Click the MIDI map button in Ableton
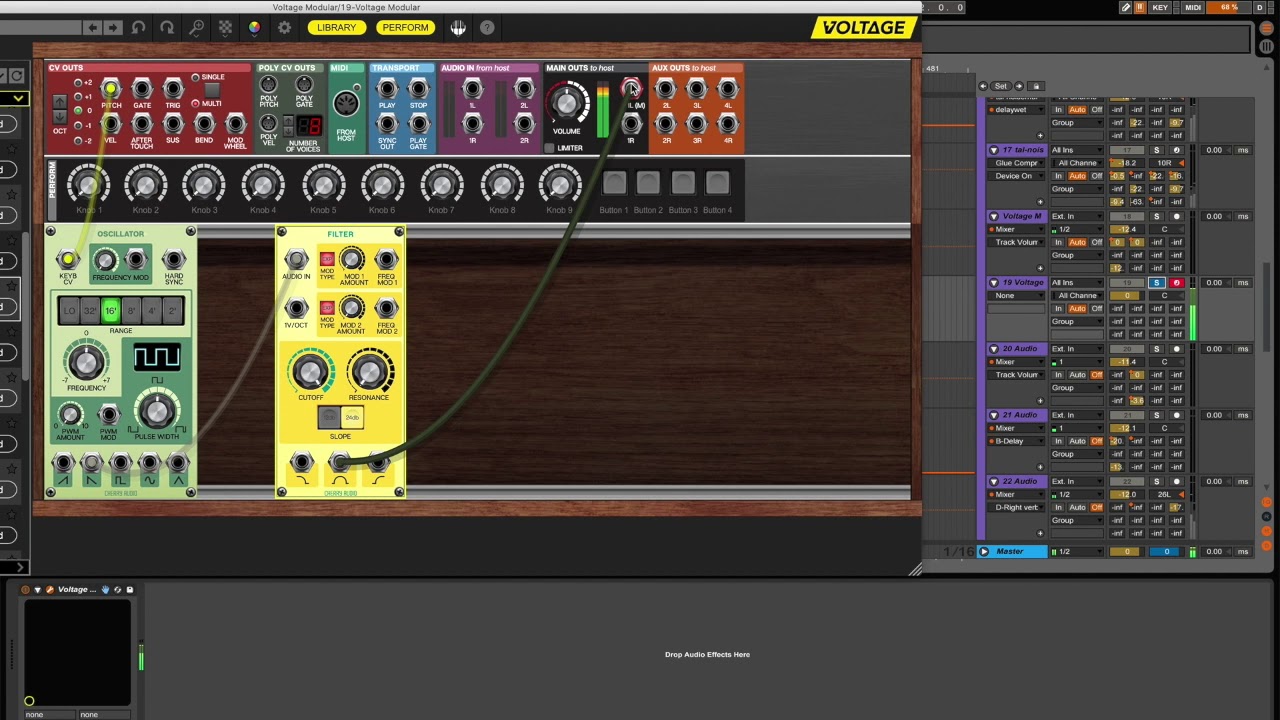Image resolution: width=1280 pixels, height=720 pixels. pos(1193,7)
